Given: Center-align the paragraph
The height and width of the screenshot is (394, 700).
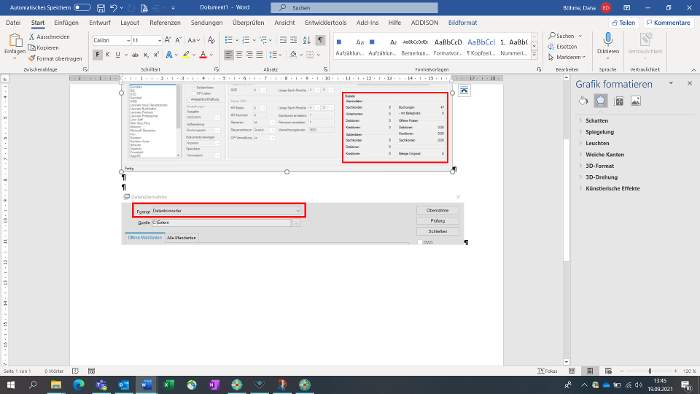Looking at the screenshot, I should pyautogui.click(x=239, y=55).
